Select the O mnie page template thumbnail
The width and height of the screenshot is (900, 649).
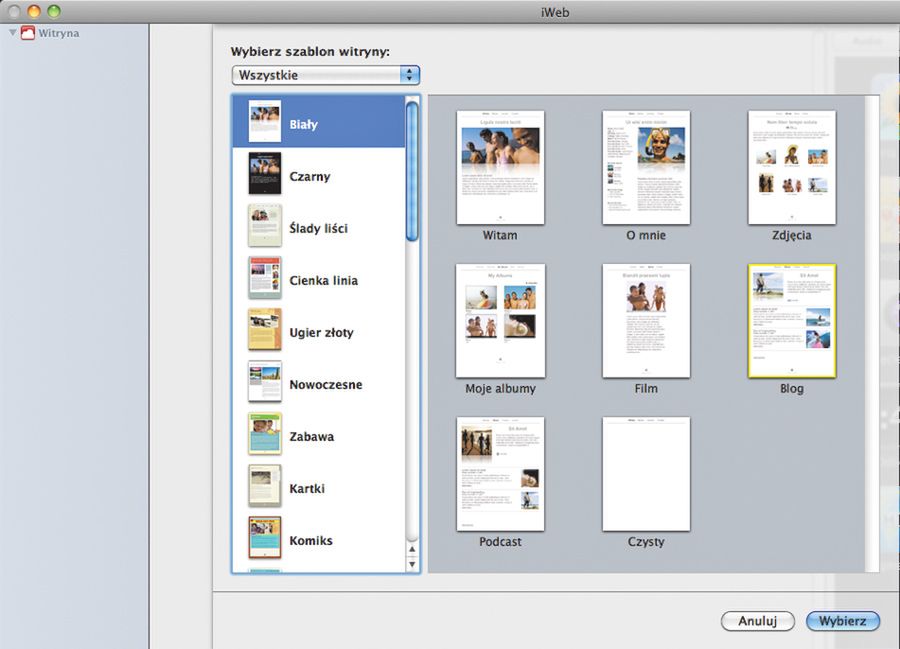(x=646, y=168)
